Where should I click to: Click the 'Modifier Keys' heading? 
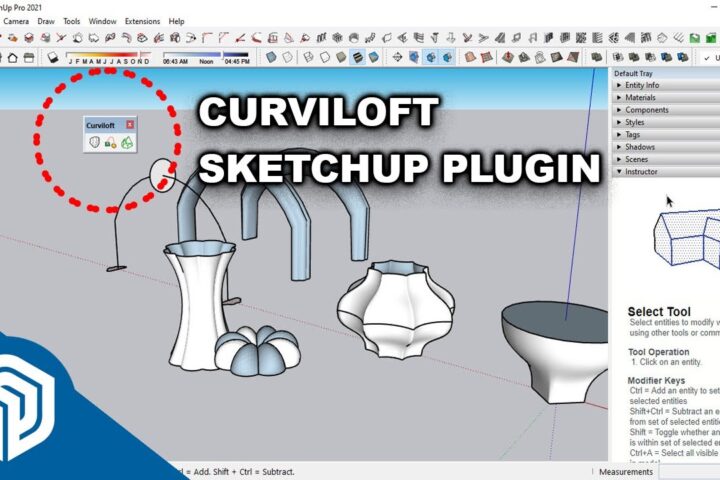(x=656, y=380)
